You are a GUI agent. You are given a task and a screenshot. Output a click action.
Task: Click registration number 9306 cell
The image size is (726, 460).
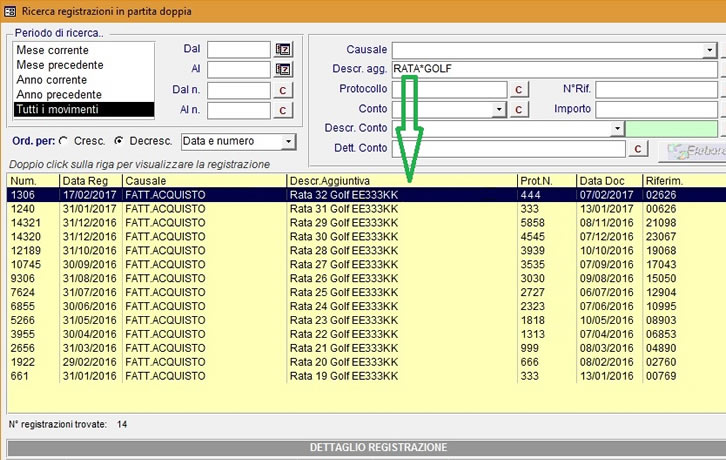point(23,278)
